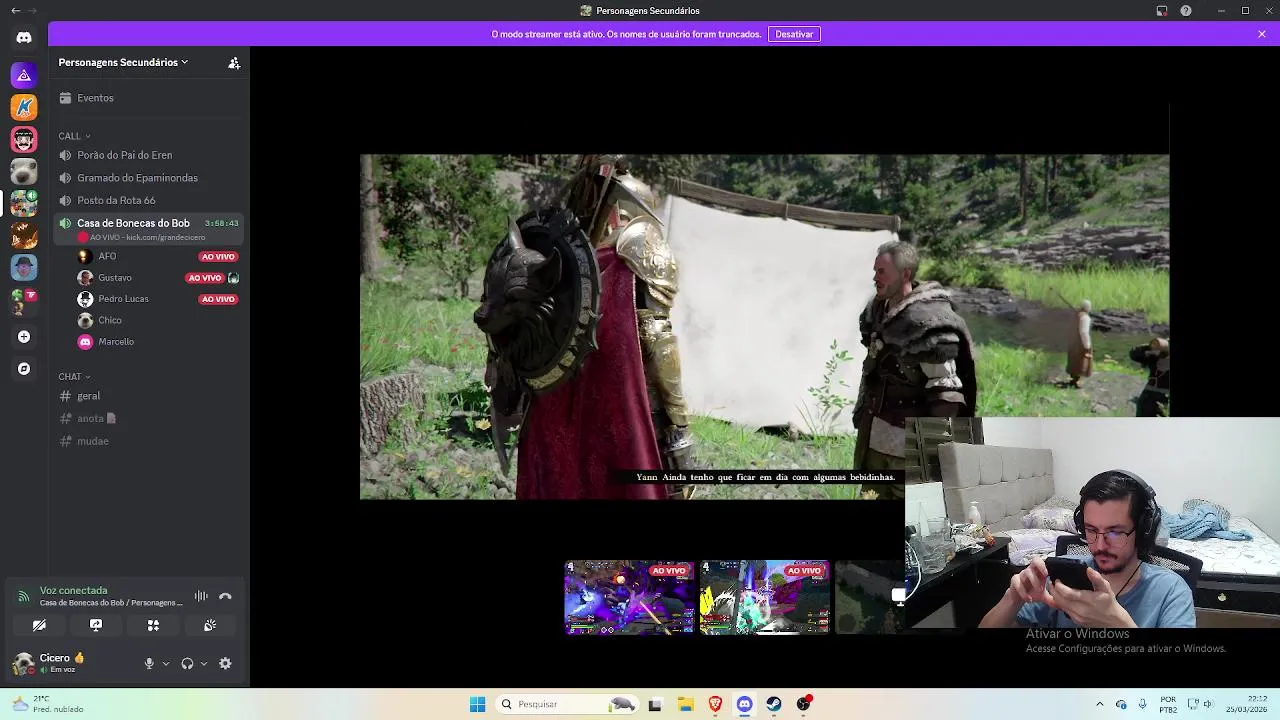
Task: Deafen audio with the headphones button
Action: coord(187,663)
